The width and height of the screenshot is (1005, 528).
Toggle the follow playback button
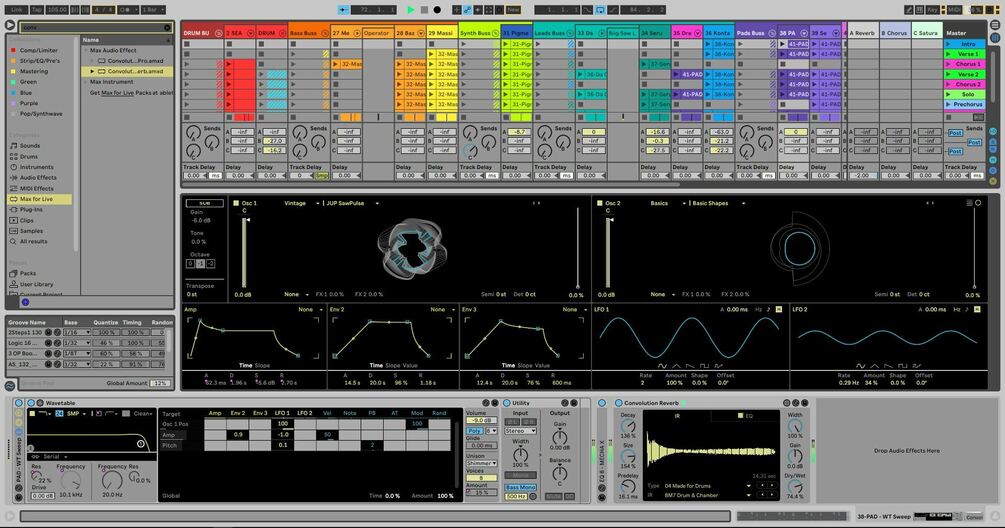point(344,10)
